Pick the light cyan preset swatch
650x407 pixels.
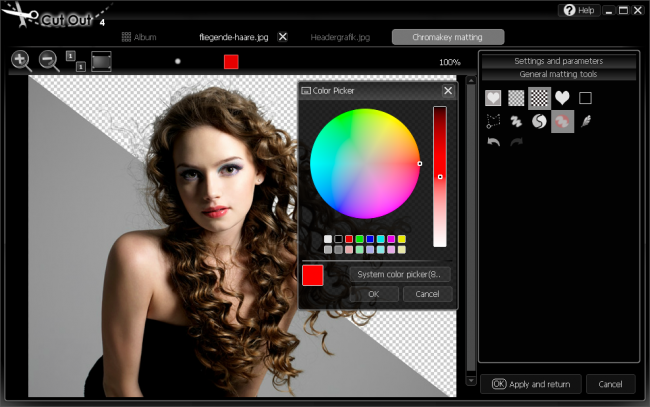(x=381, y=250)
